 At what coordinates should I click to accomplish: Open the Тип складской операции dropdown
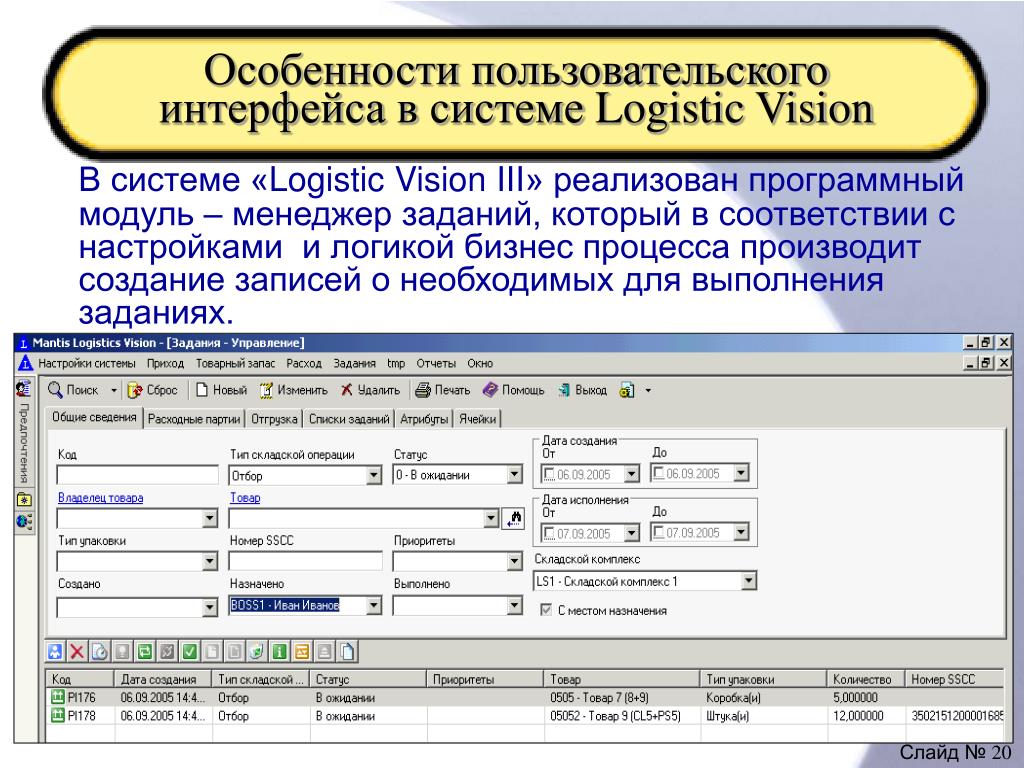[x=374, y=475]
